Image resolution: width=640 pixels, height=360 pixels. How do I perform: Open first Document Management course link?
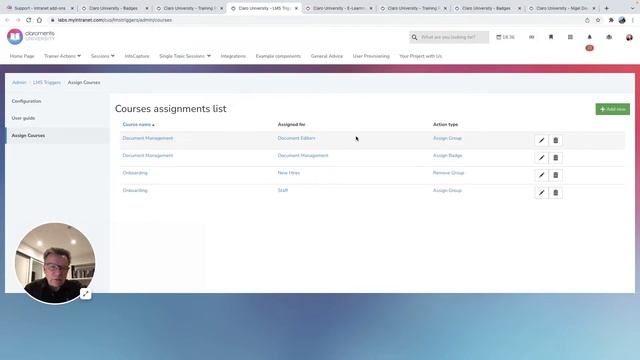tap(148, 138)
